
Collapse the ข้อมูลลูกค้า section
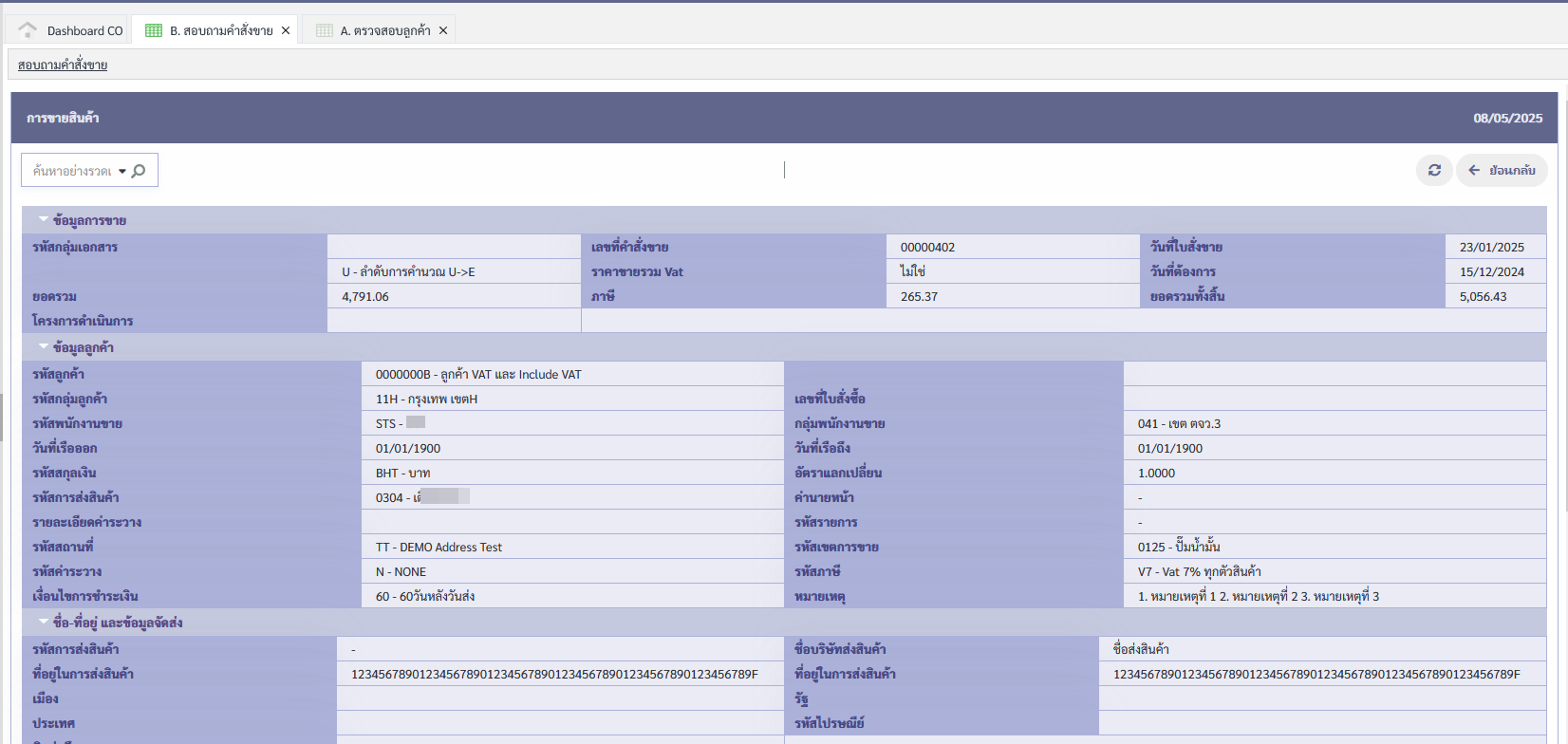pyautogui.click(x=44, y=346)
